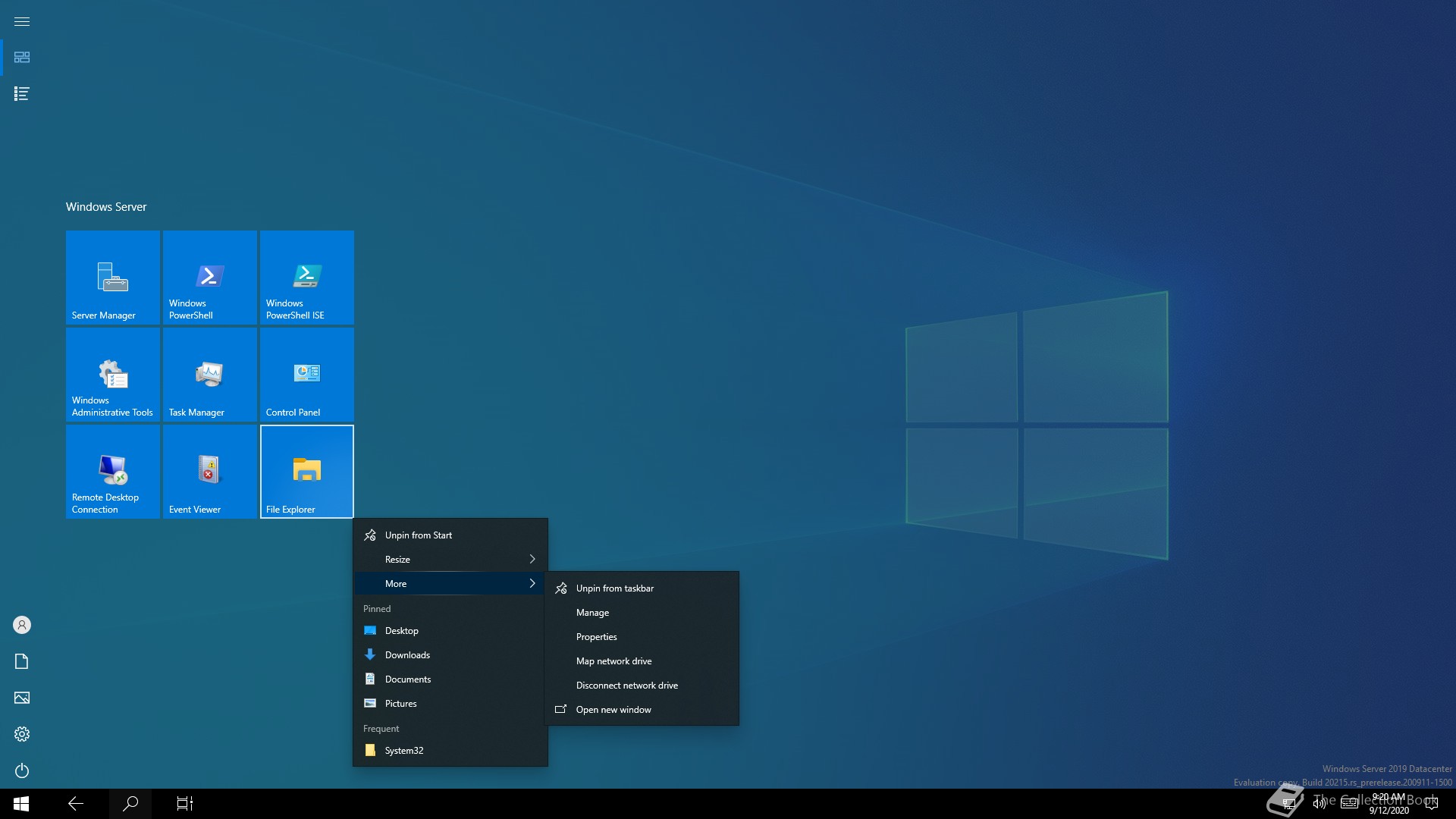Image resolution: width=1456 pixels, height=819 pixels.
Task: Click the Power button icon
Action: [x=22, y=770]
